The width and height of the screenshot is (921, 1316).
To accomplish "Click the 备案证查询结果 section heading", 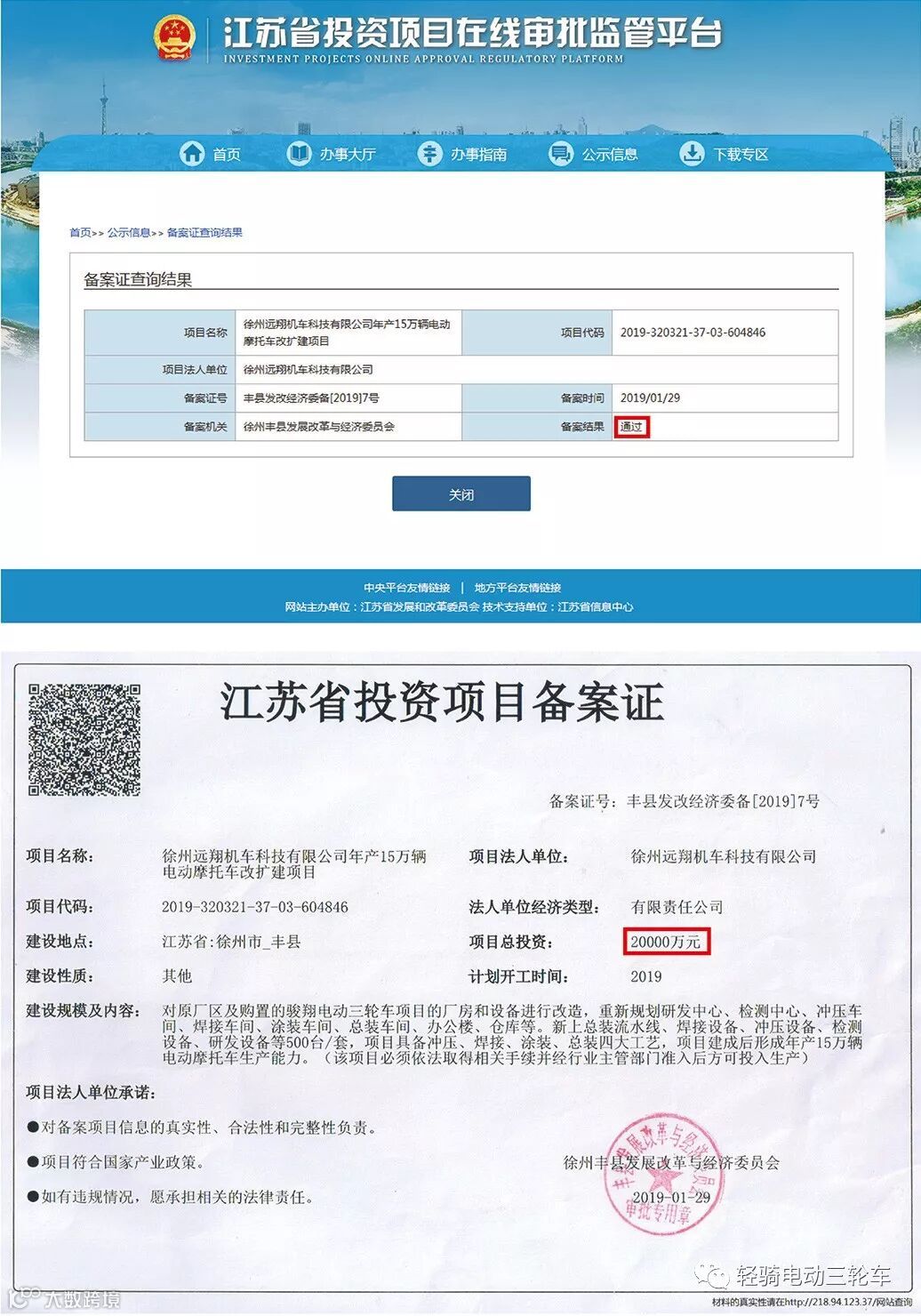I will tap(138, 279).
